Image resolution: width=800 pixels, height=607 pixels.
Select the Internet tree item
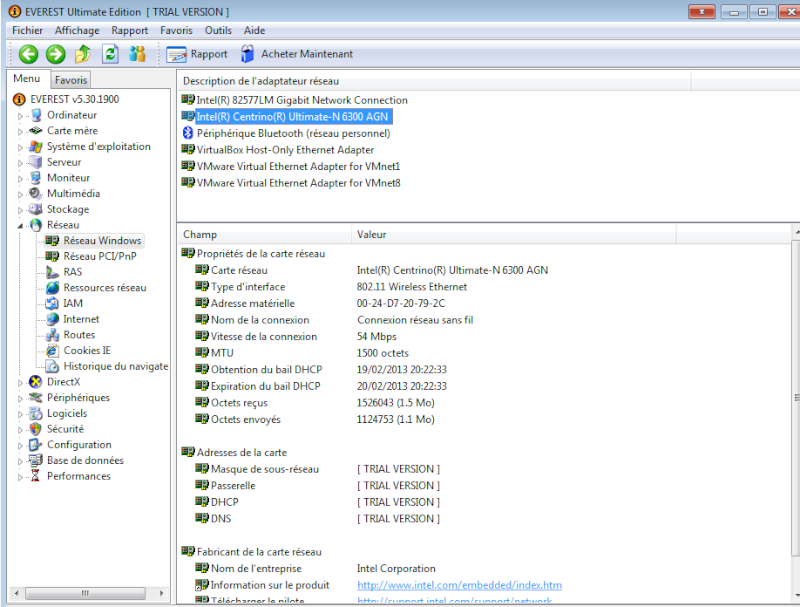click(x=81, y=319)
